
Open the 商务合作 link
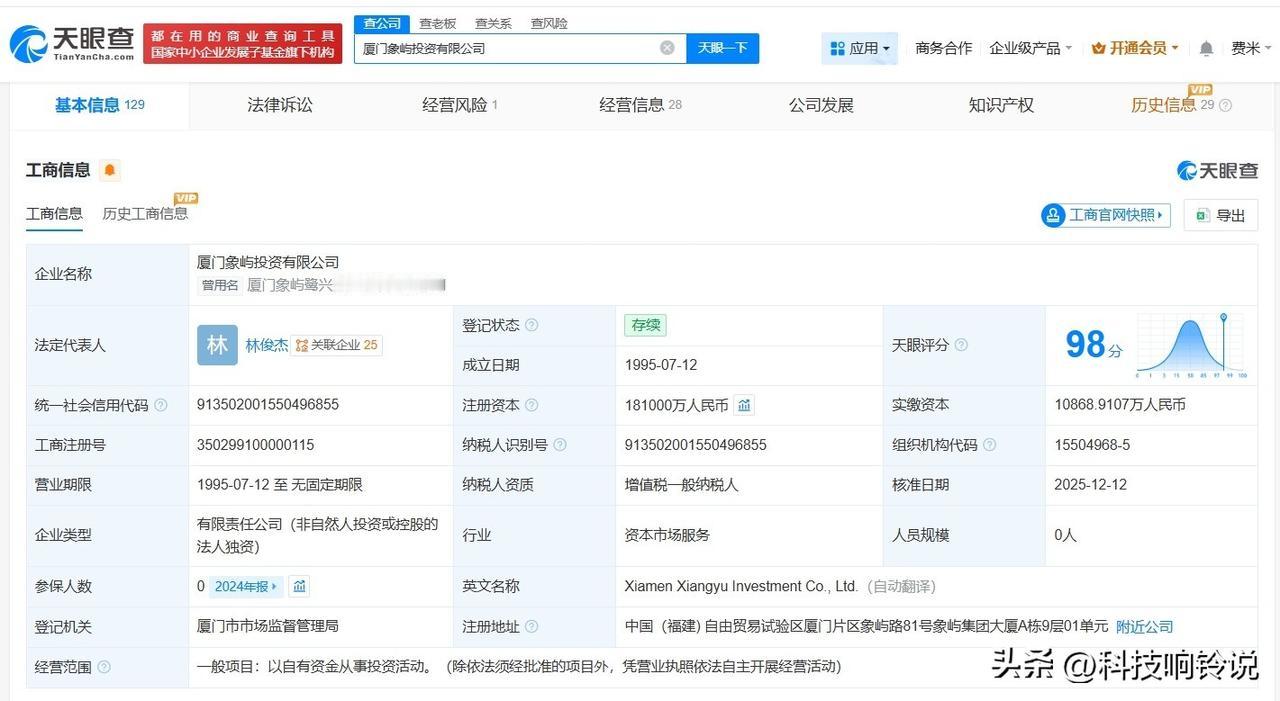point(943,48)
